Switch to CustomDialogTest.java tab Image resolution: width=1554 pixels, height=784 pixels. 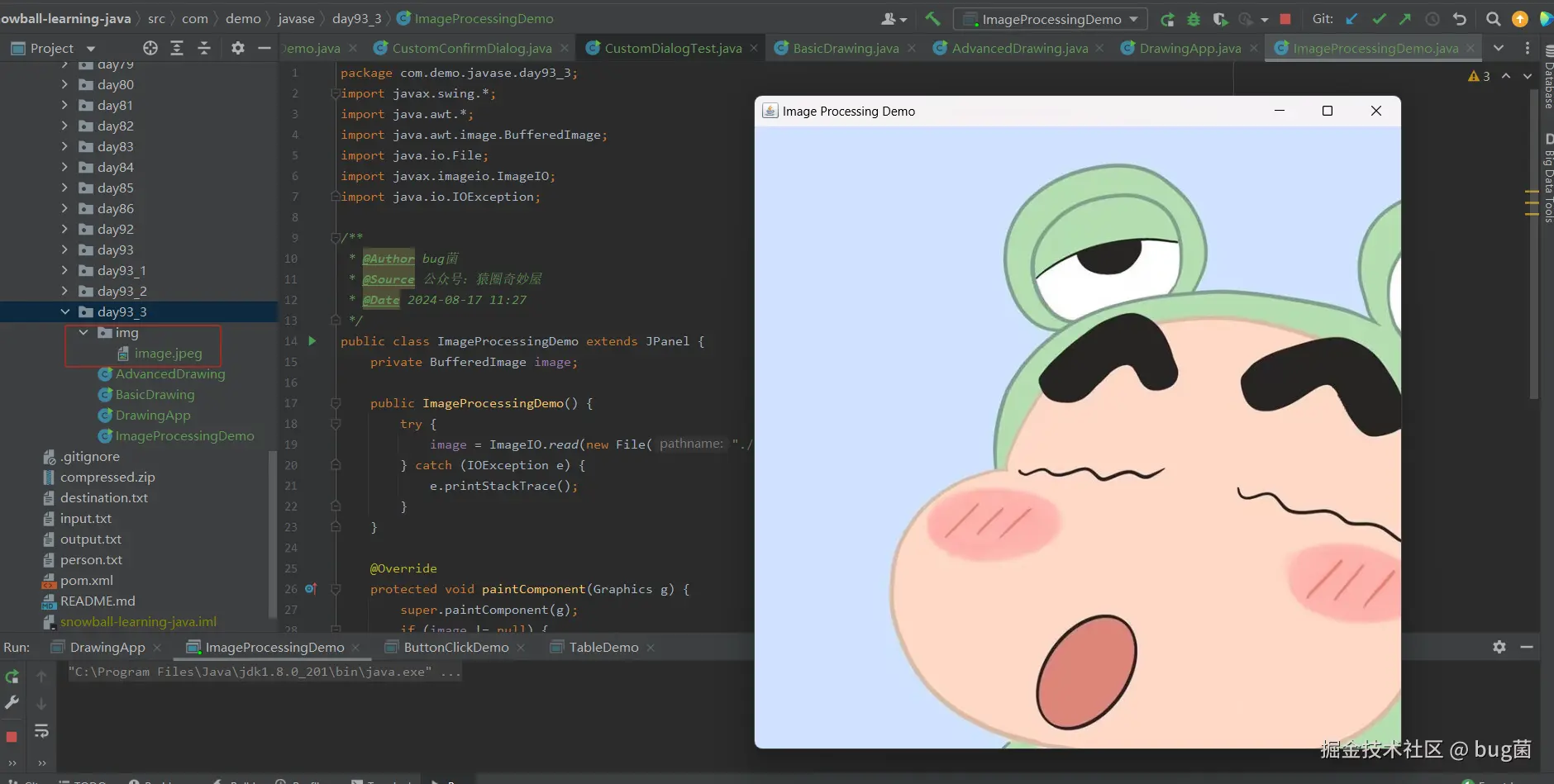click(673, 48)
